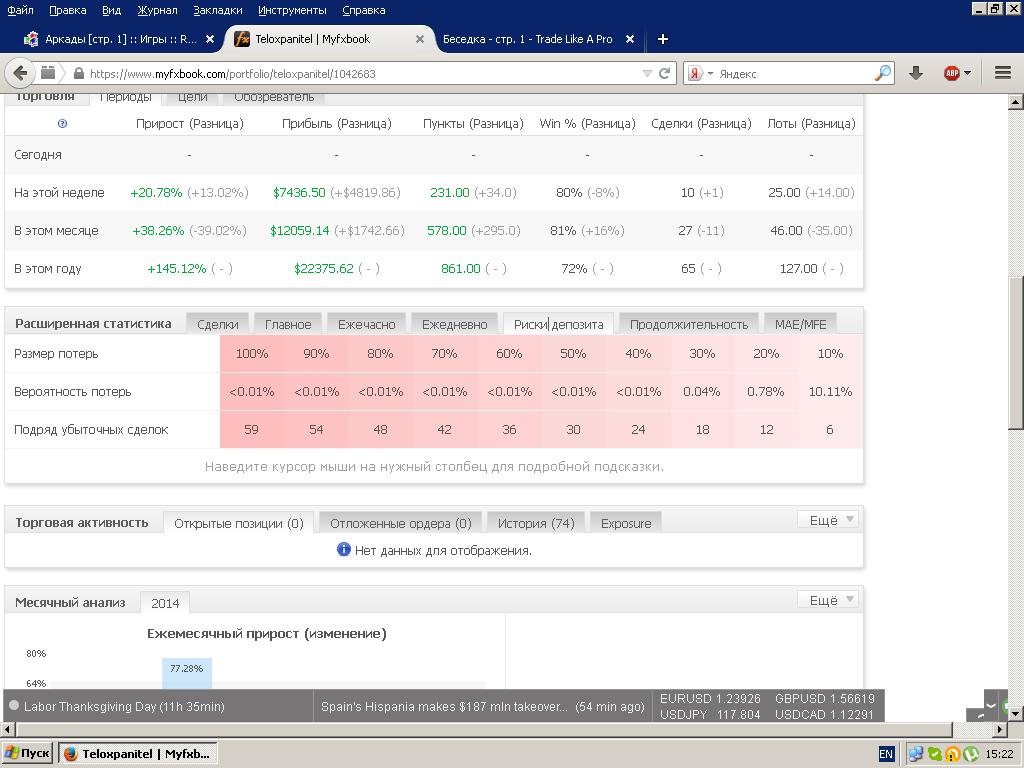The width and height of the screenshot is (1024, 768).
Task: Open the Справка menu
Action: (x=363, y=10)
